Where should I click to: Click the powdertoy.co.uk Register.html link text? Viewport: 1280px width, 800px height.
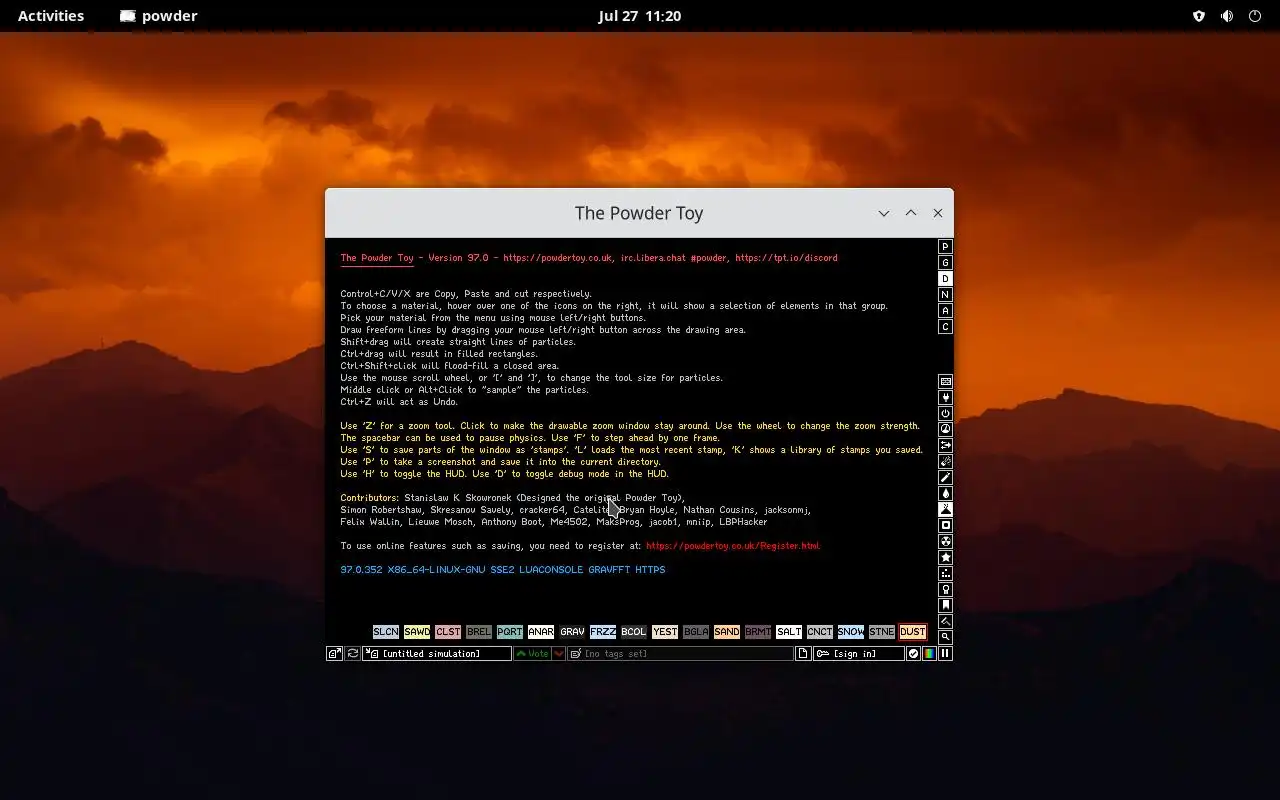[x=733, y=546]
